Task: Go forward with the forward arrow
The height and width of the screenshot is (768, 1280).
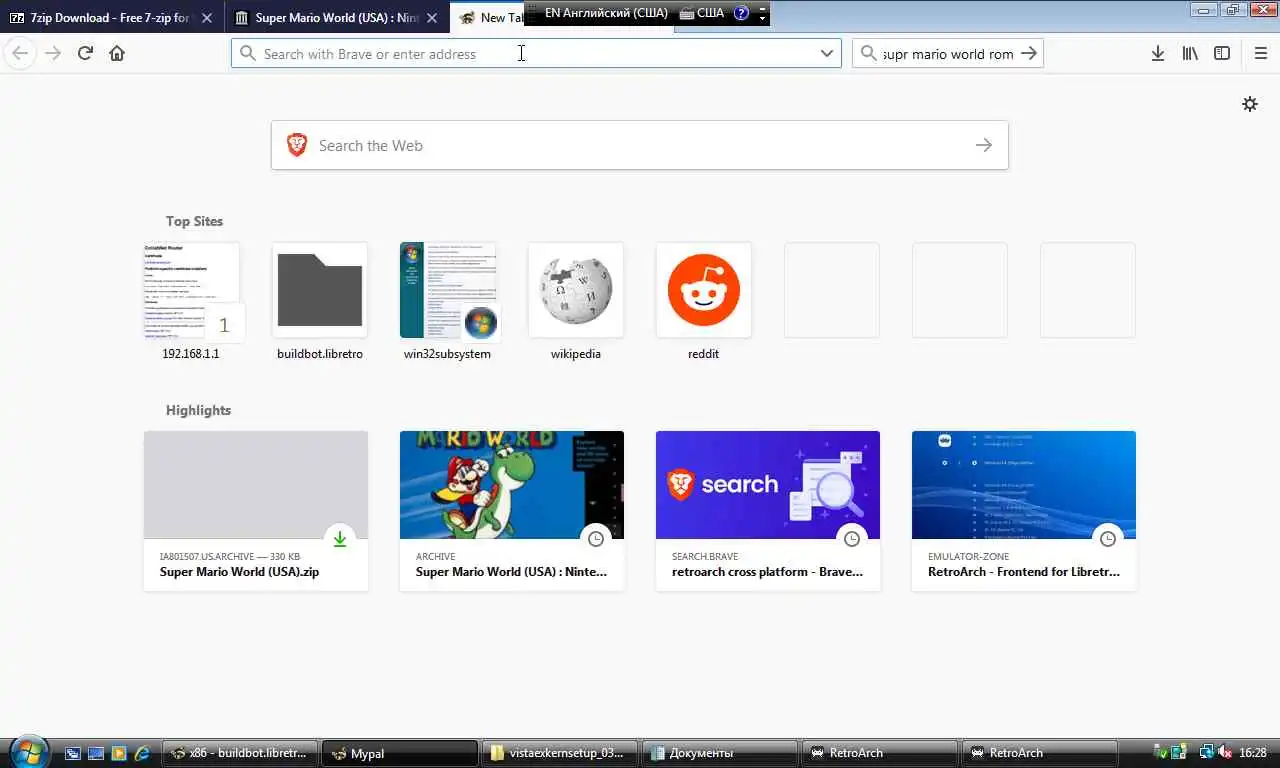Action: (53, 53)
